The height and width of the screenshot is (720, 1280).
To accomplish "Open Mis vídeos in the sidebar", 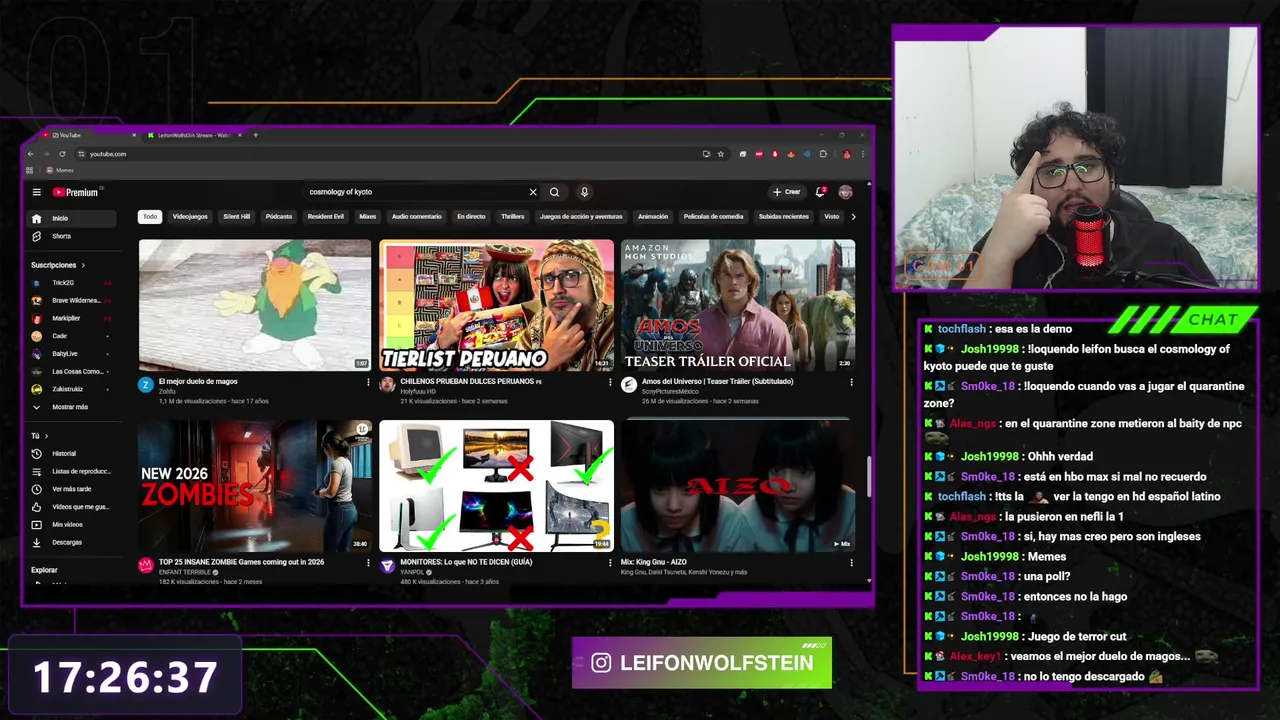I will point(73,524).
